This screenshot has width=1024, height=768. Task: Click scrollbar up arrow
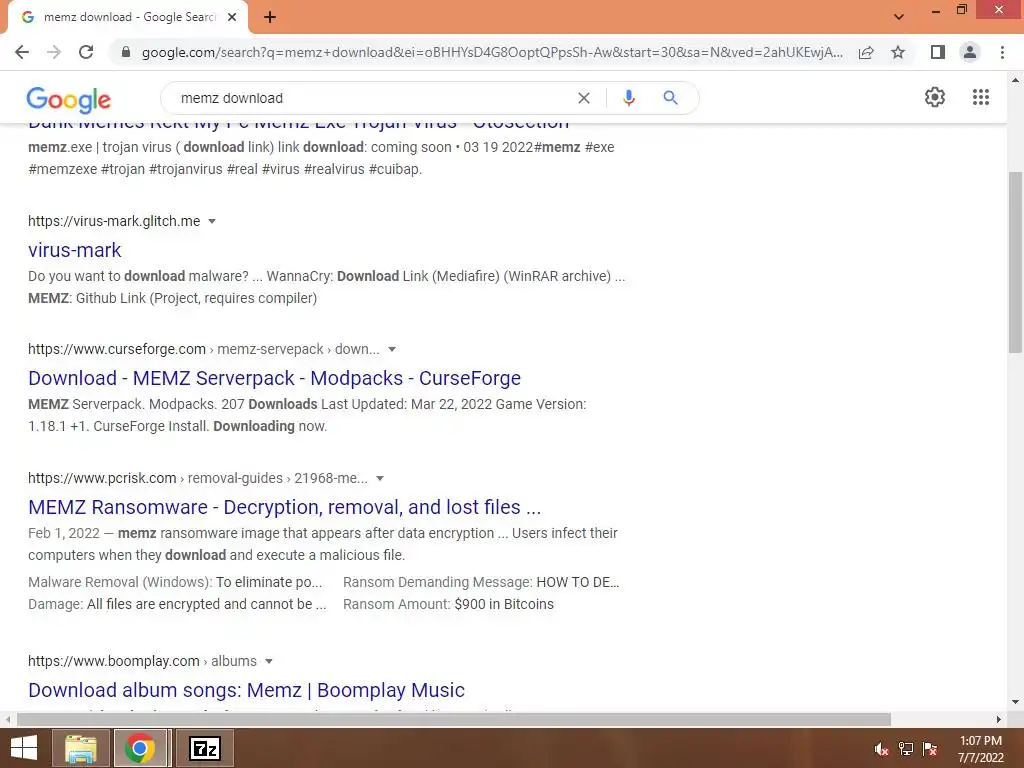(x=1015, y=80)
